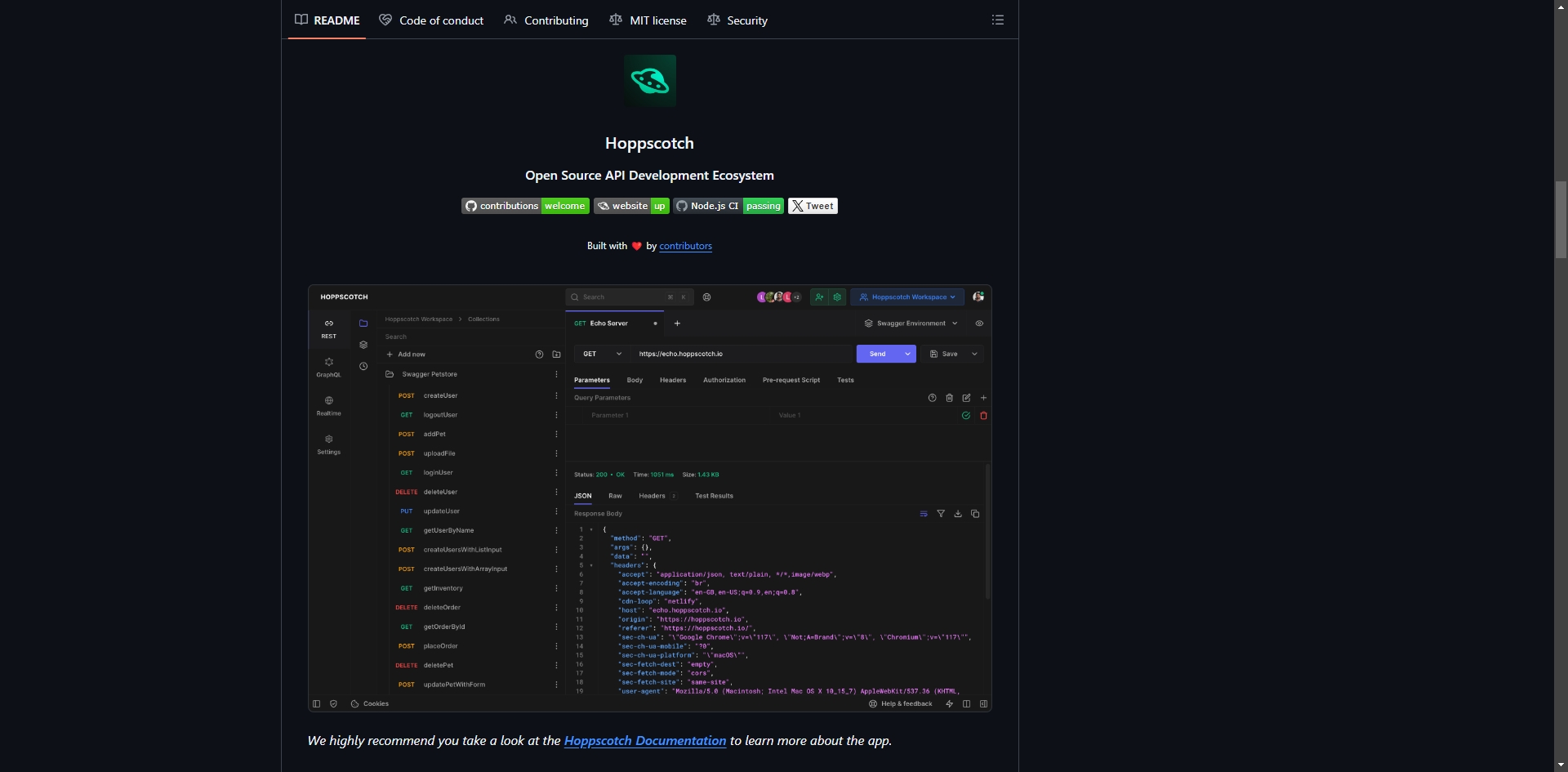This screenshot has height=772, width=1568.
Task: Click the scrollbar's up arrow
Action: 1561,7
